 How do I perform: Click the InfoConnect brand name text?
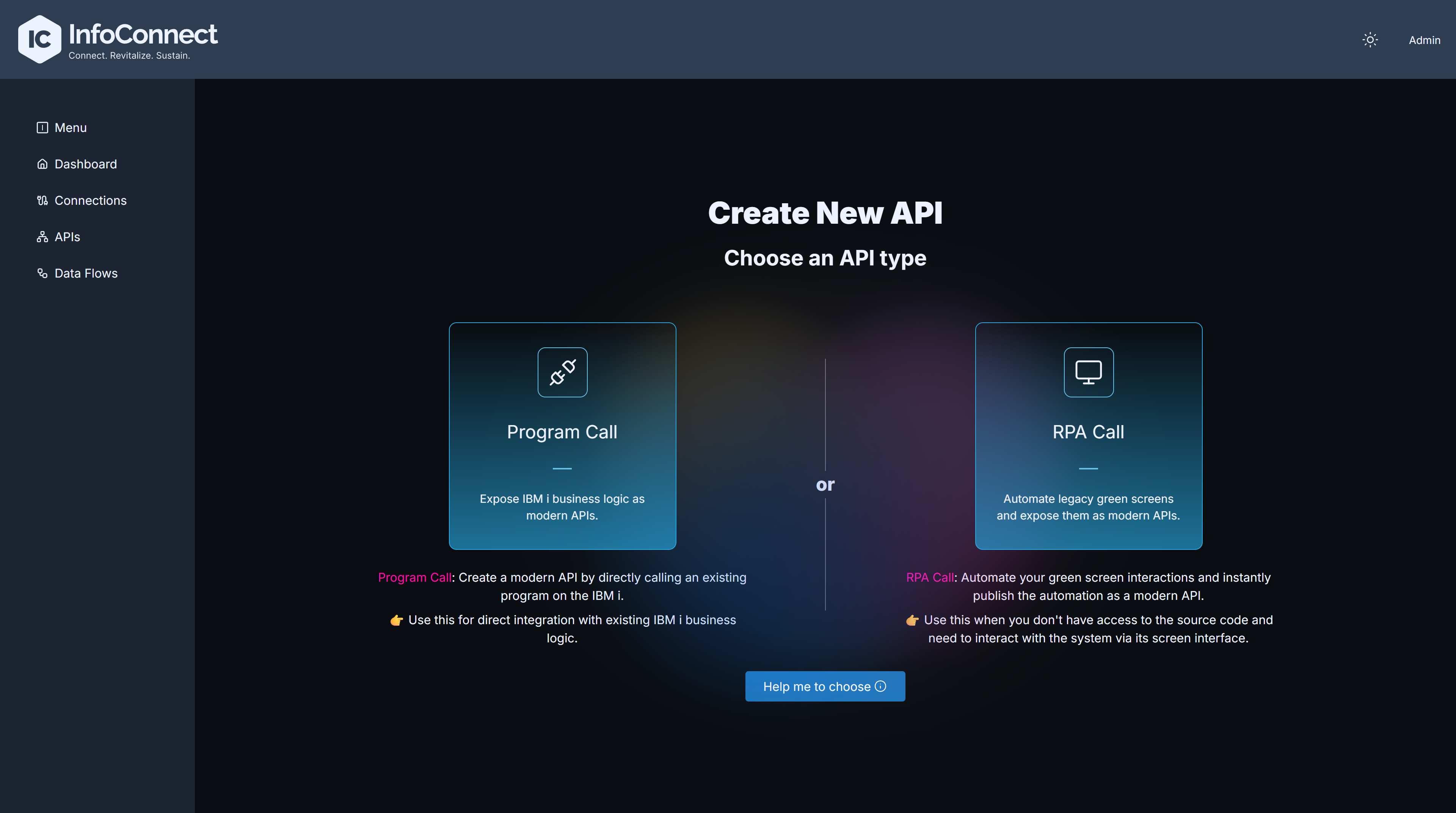(143, 34)
